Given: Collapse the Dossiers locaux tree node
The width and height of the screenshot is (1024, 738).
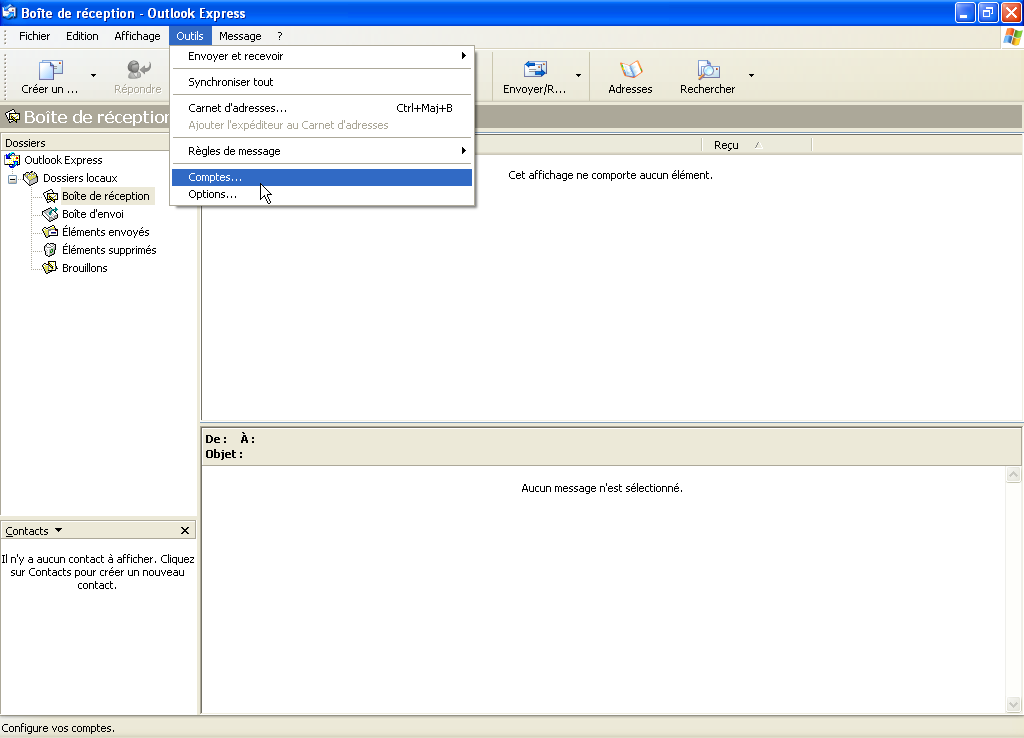Looking at the screenshot, I should click(x=12, y=178).
